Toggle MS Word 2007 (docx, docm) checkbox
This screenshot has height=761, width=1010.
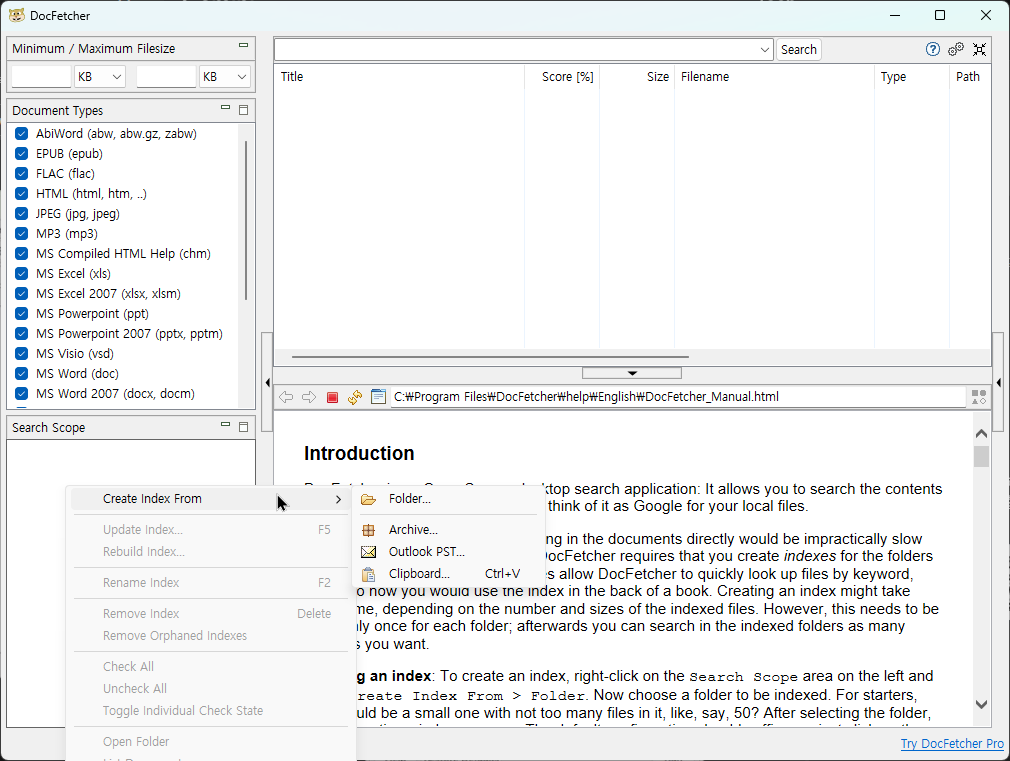21,394
